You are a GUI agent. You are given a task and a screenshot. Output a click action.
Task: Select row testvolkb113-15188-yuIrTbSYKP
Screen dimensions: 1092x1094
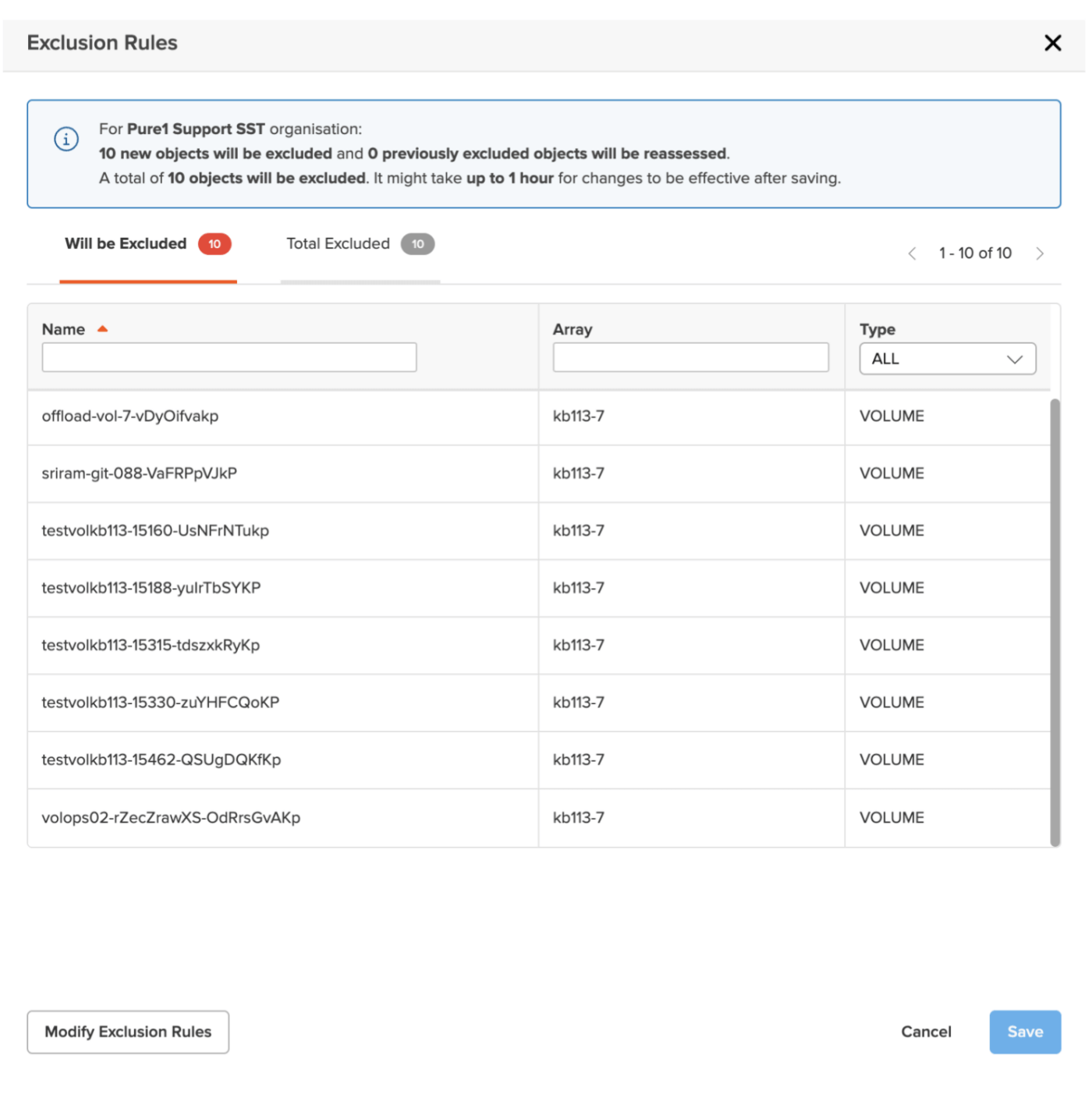click(x=539, y=588)
